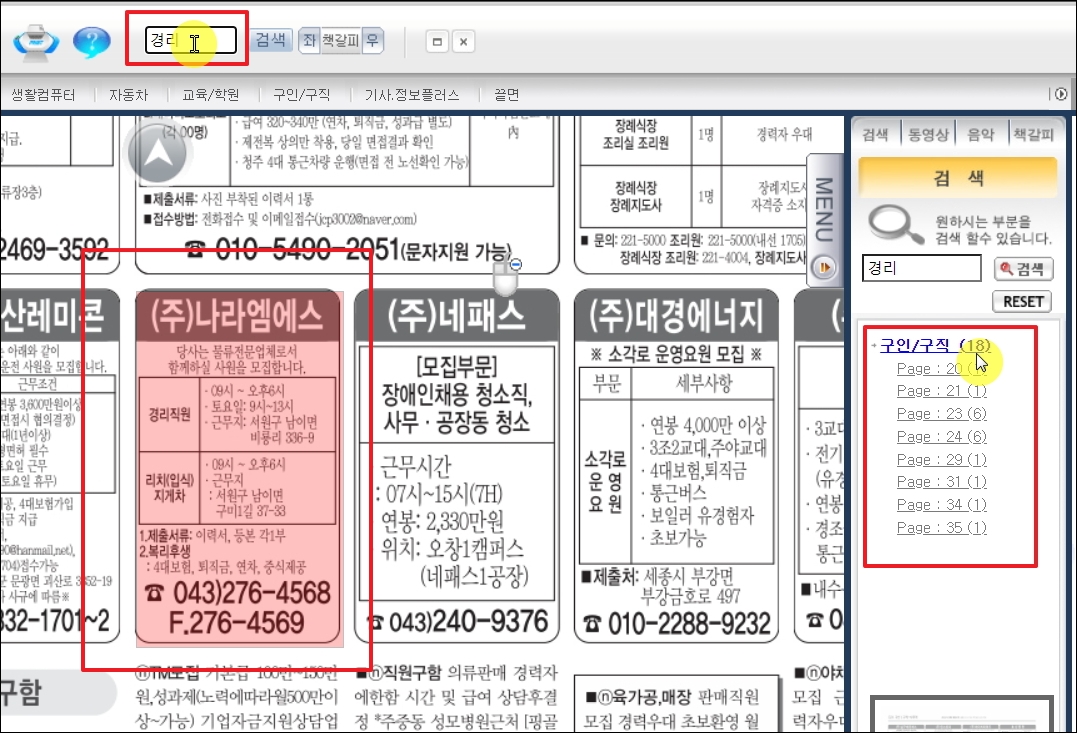The width and height of the screenshot is (1077, 733).
Task: Open the 교육/학원 category
Action: [x=211, y=95]
